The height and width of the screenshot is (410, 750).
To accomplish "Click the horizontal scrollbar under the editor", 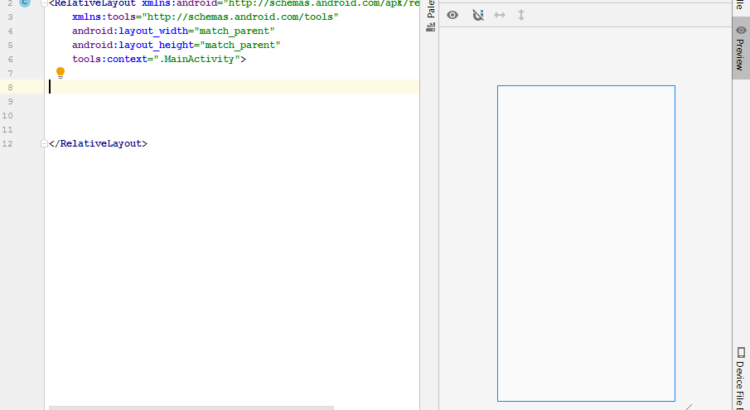I will (x=190, y=407).
